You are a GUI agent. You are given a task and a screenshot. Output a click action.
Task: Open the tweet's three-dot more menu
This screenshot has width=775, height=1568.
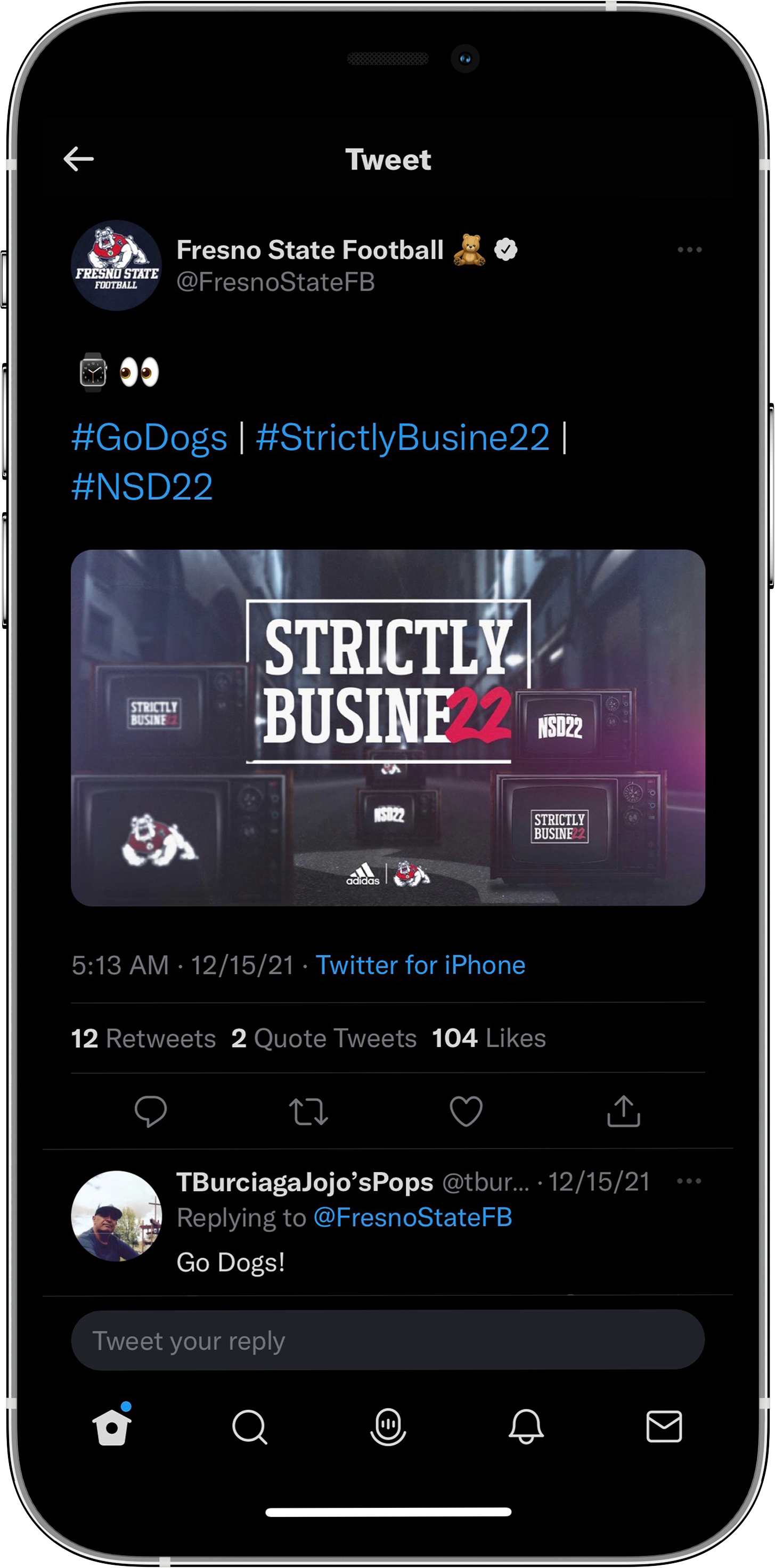click(689, 249)
